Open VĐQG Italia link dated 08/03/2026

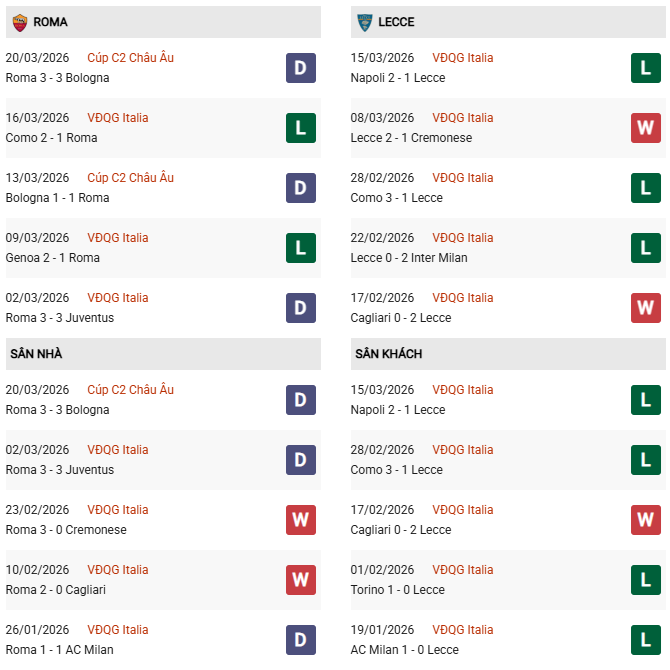click(x=463, y=118)
